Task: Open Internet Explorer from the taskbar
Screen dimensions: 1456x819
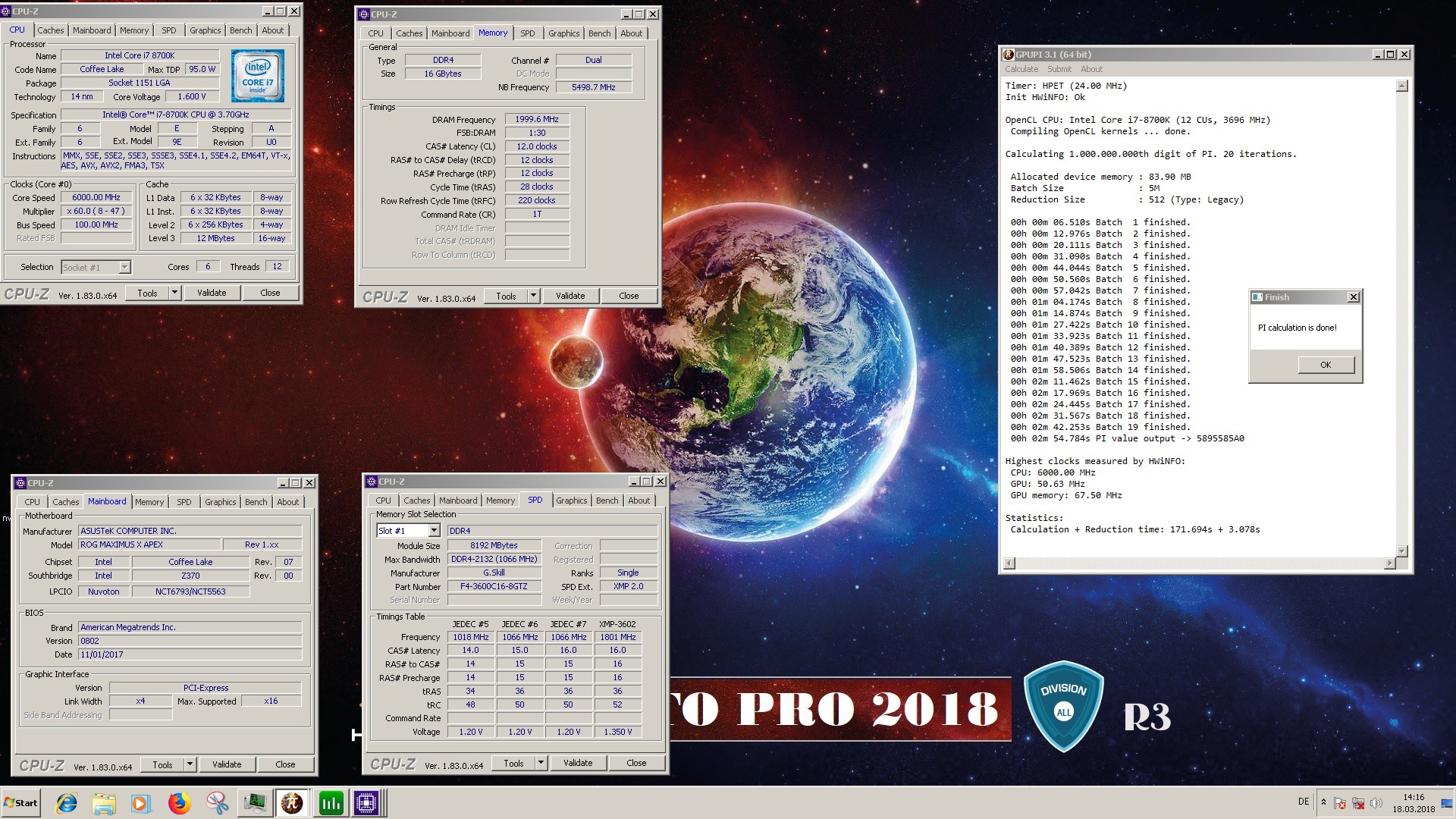Action: tap(67, 803)
